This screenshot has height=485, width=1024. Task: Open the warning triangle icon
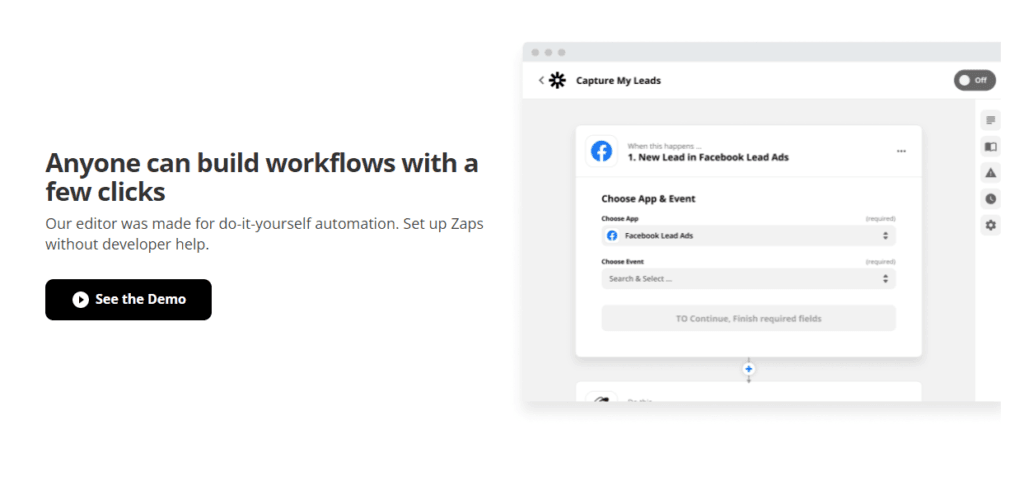coord(991,173)
